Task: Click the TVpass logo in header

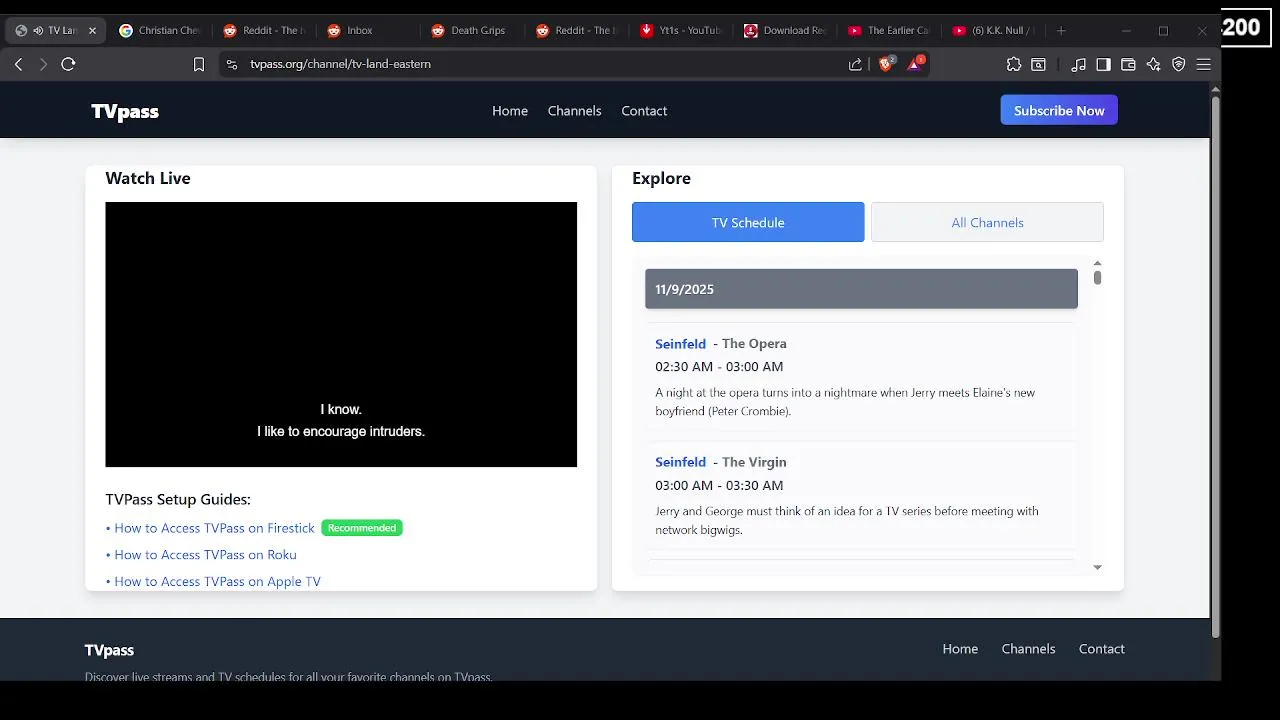Action: point(125,111)
